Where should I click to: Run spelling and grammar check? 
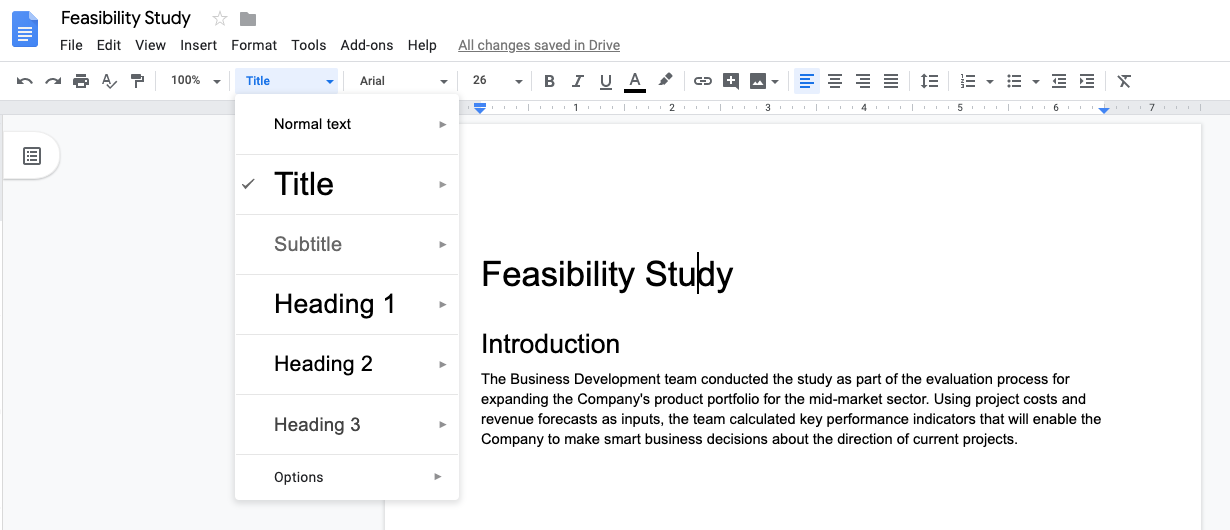[109, 81]
